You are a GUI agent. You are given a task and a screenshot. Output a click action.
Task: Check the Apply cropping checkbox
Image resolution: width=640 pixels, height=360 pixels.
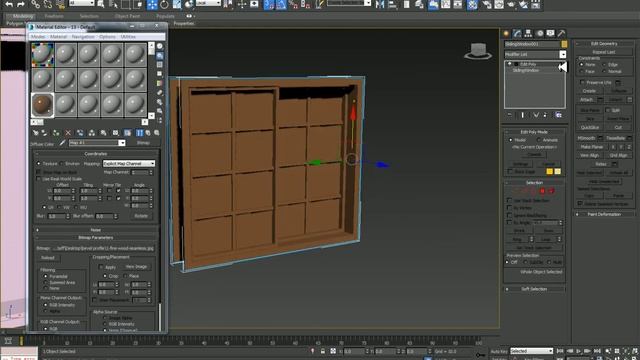coord(100,267)
